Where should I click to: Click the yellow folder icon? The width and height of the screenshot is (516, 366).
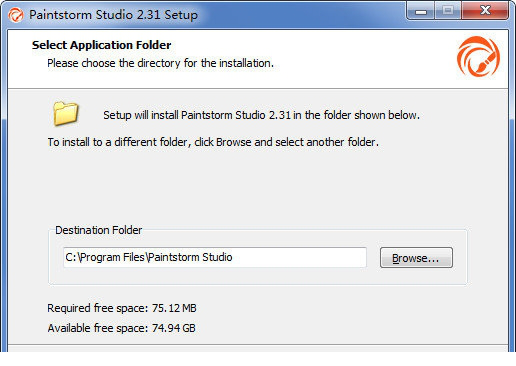66,113
